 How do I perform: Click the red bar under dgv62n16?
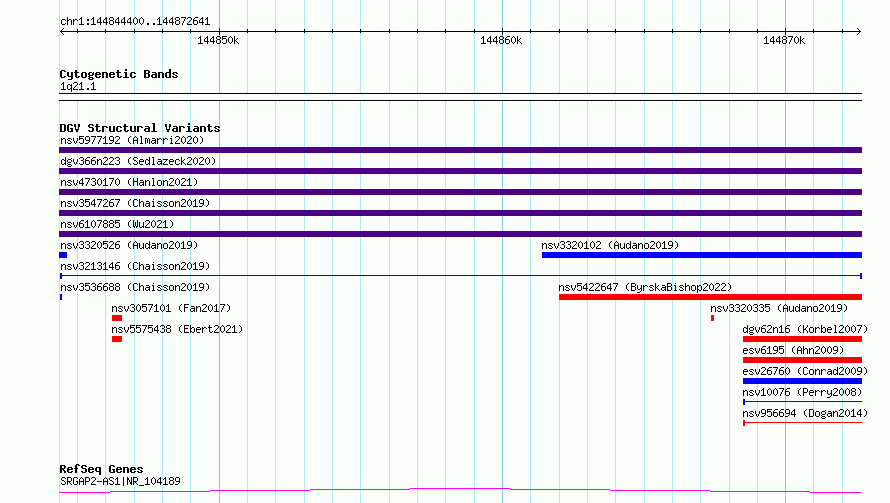pyautogui.click(x=803, y=339)
